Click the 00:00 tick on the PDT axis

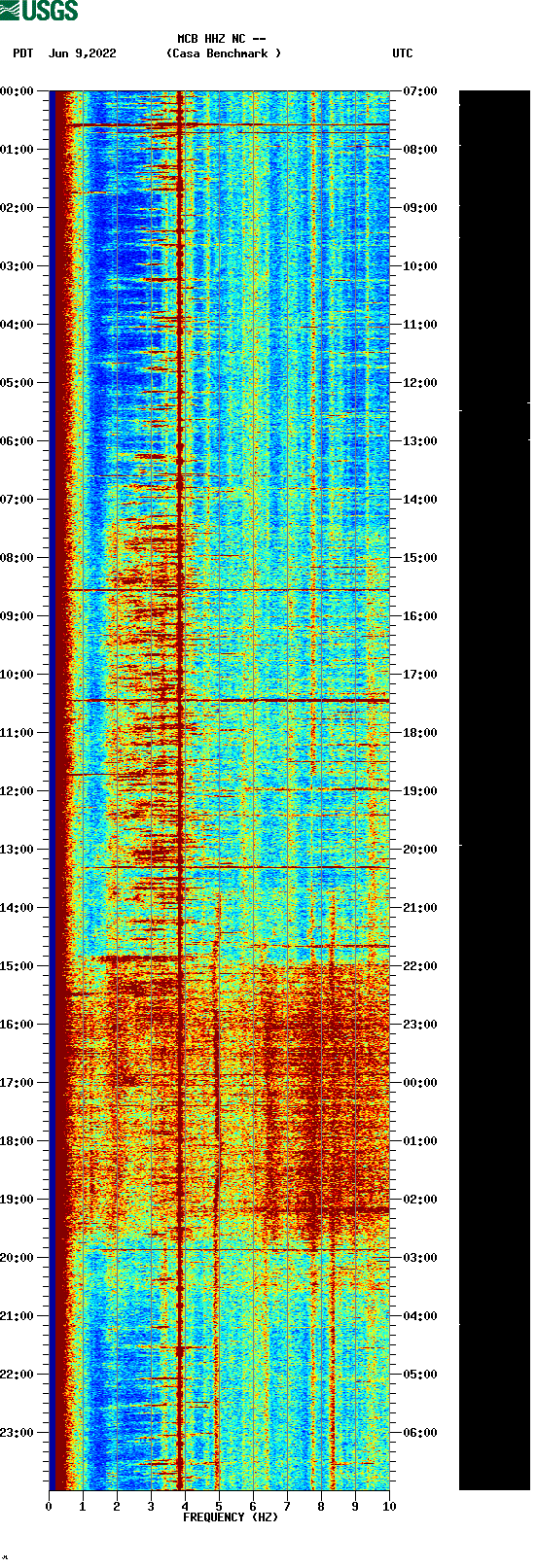tap(18, 90)
